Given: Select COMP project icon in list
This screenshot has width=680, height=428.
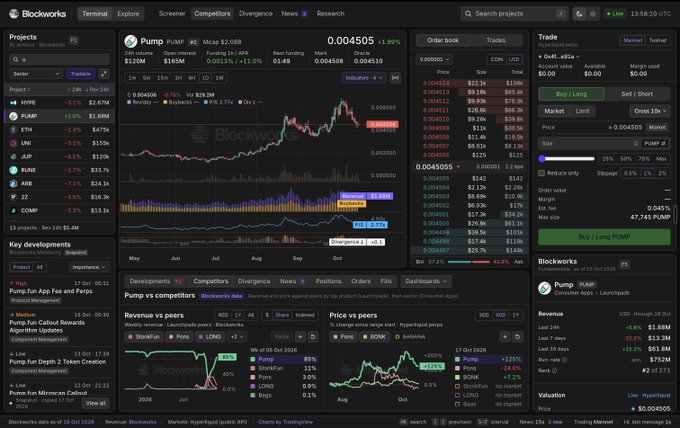Looking at the screenshot, I should [13, 210].
